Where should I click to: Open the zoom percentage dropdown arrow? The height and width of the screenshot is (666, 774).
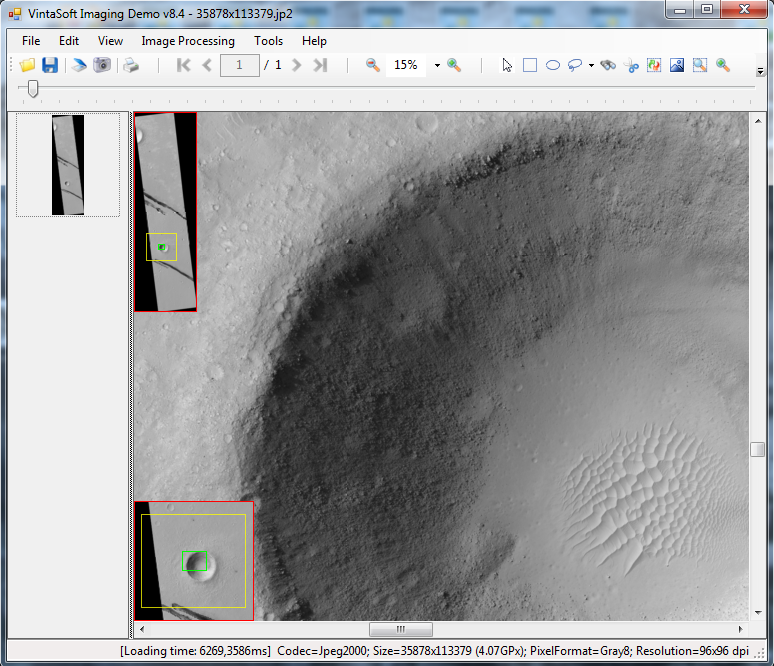pos(437,66)
